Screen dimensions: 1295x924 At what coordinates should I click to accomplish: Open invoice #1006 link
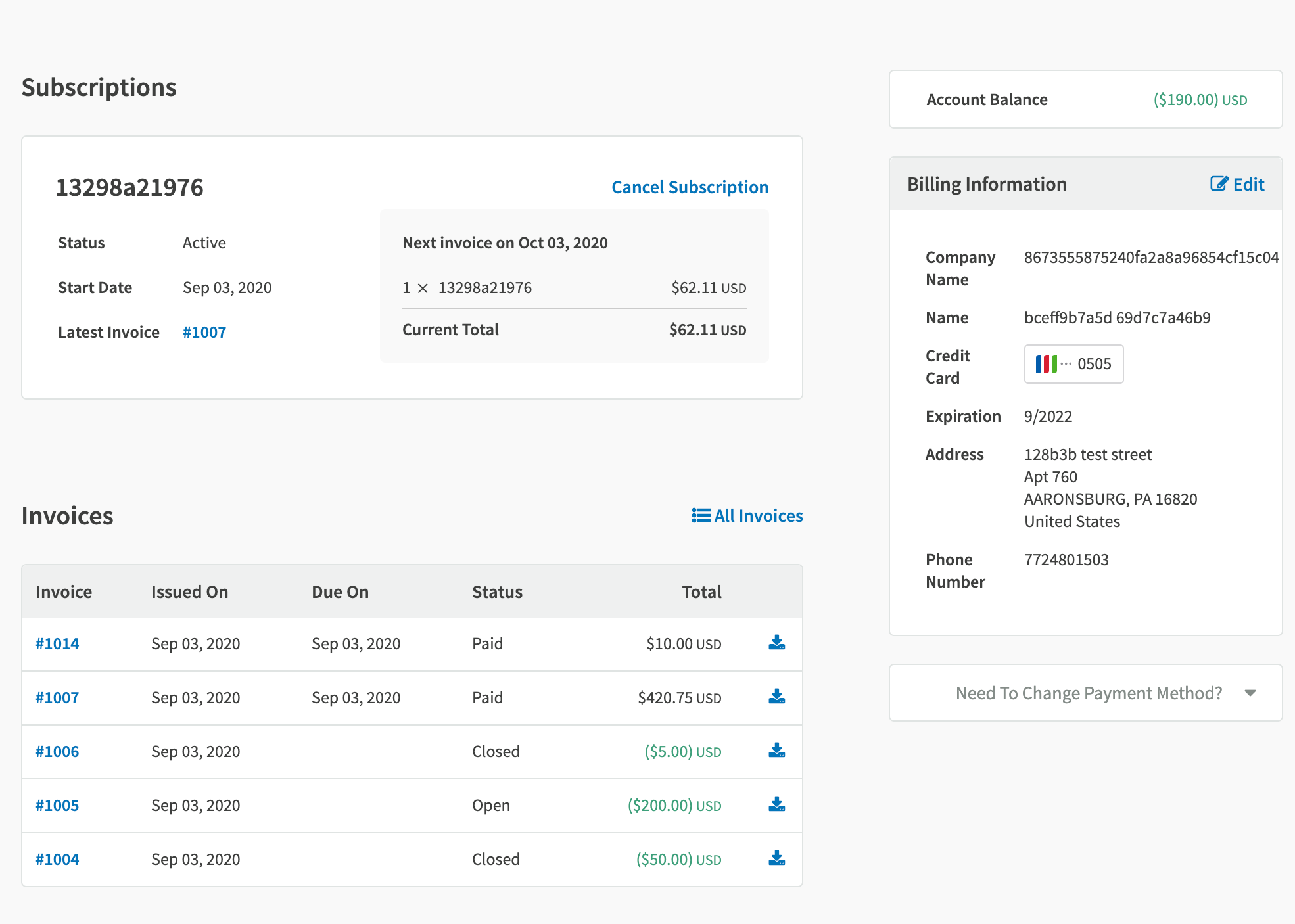57,752
